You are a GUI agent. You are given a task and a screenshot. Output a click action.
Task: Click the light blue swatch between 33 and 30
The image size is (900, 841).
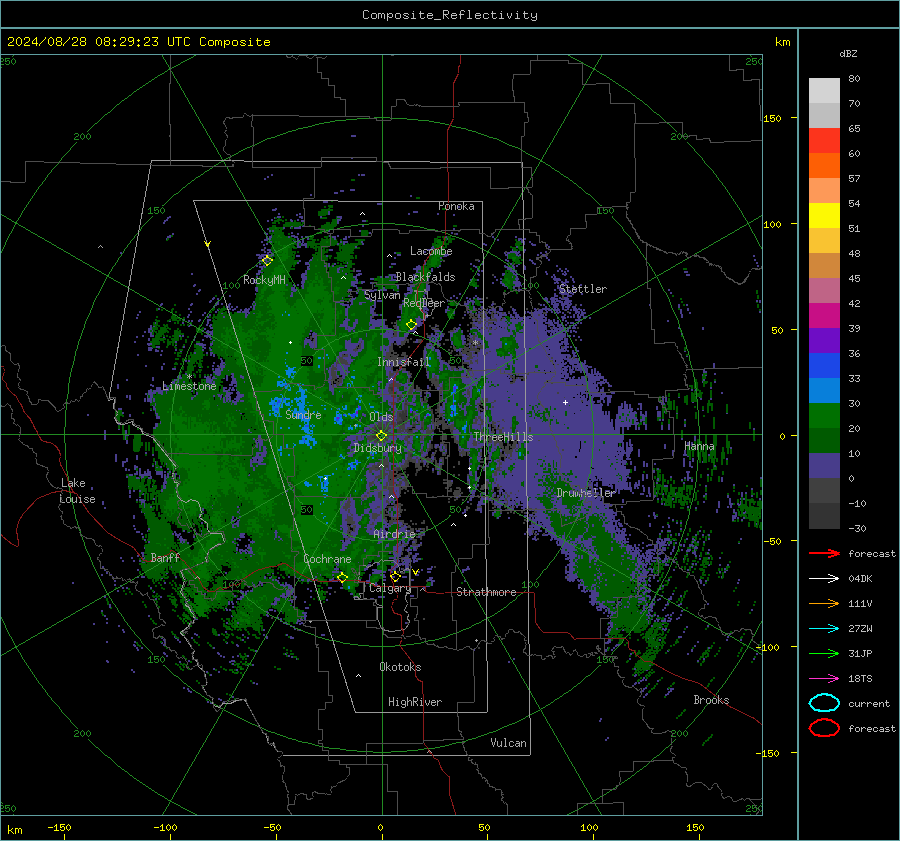[824, 390]
